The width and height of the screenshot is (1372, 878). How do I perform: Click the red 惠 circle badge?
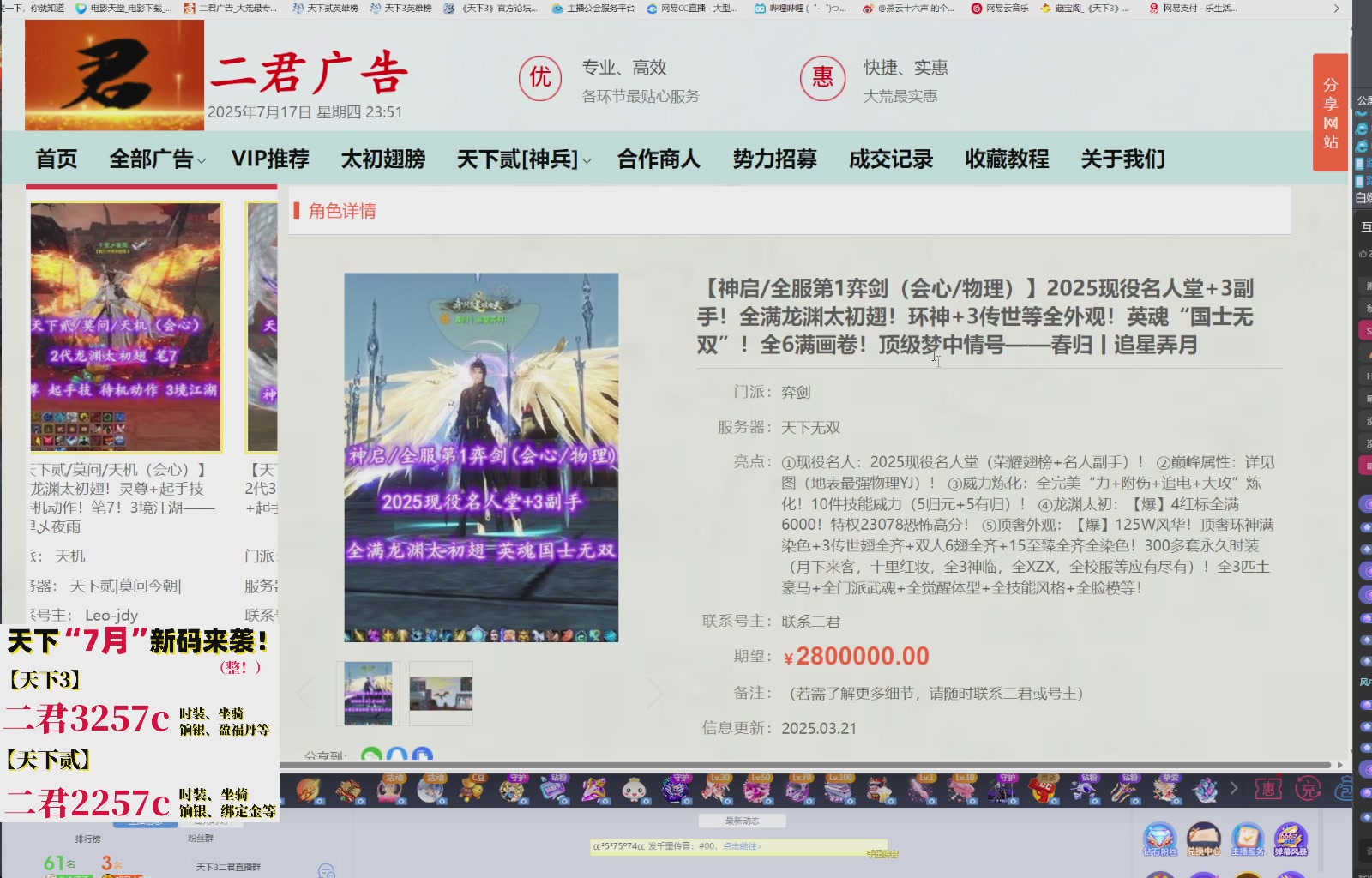click(x=822, y=78)
